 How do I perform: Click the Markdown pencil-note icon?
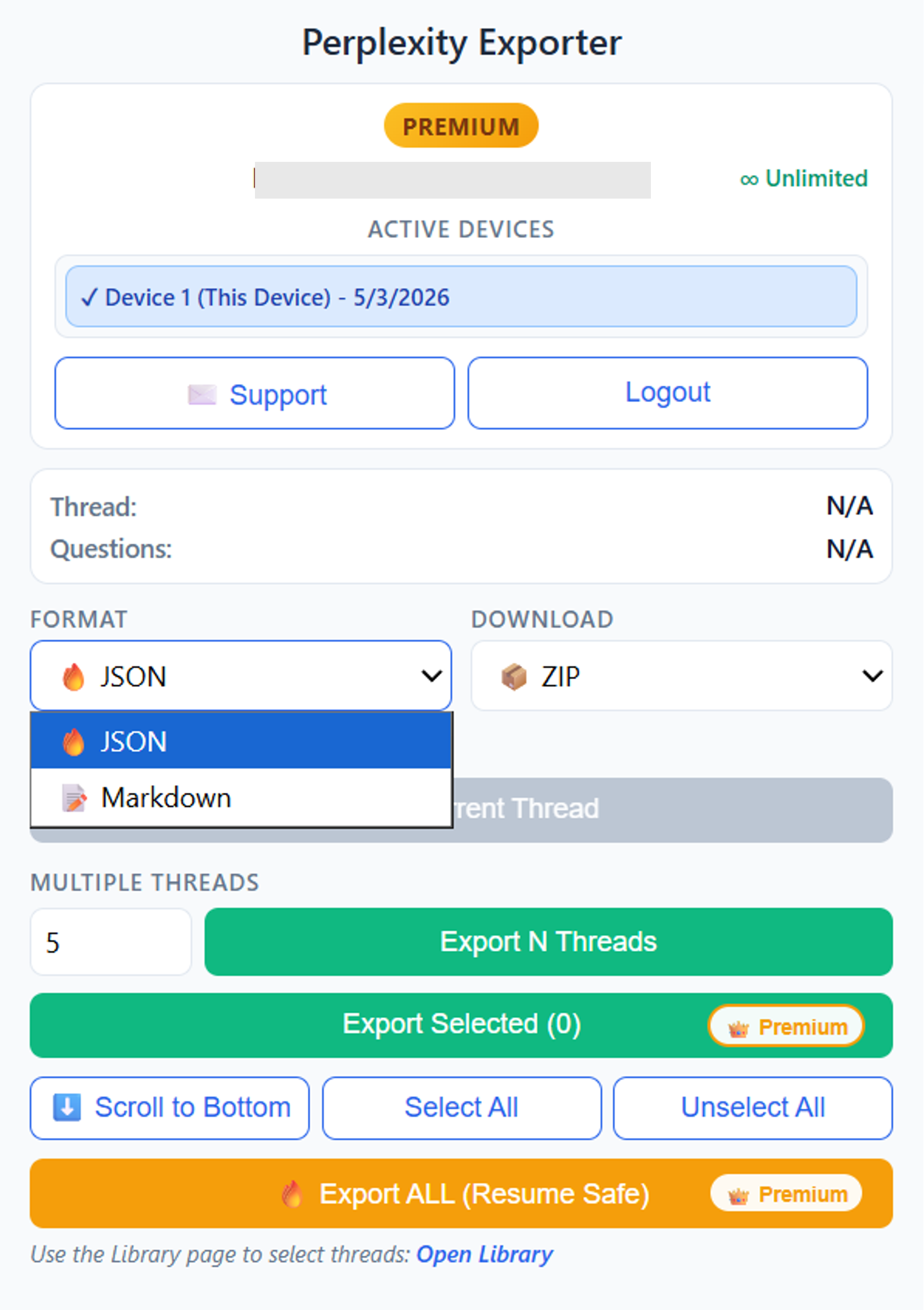pyautogui.click(x=74, y=798)
